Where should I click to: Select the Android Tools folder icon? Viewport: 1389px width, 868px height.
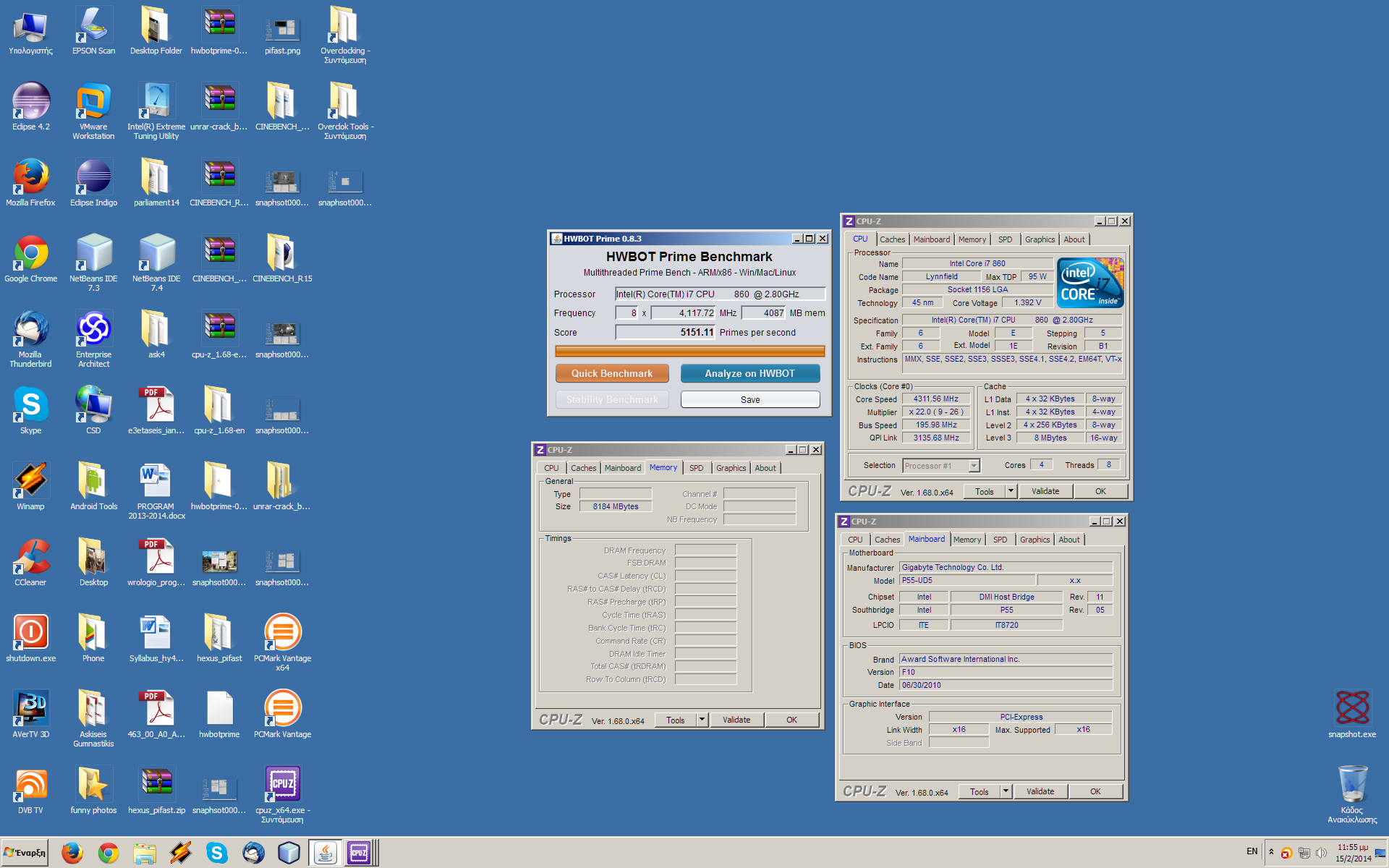[x=93, y=487]
